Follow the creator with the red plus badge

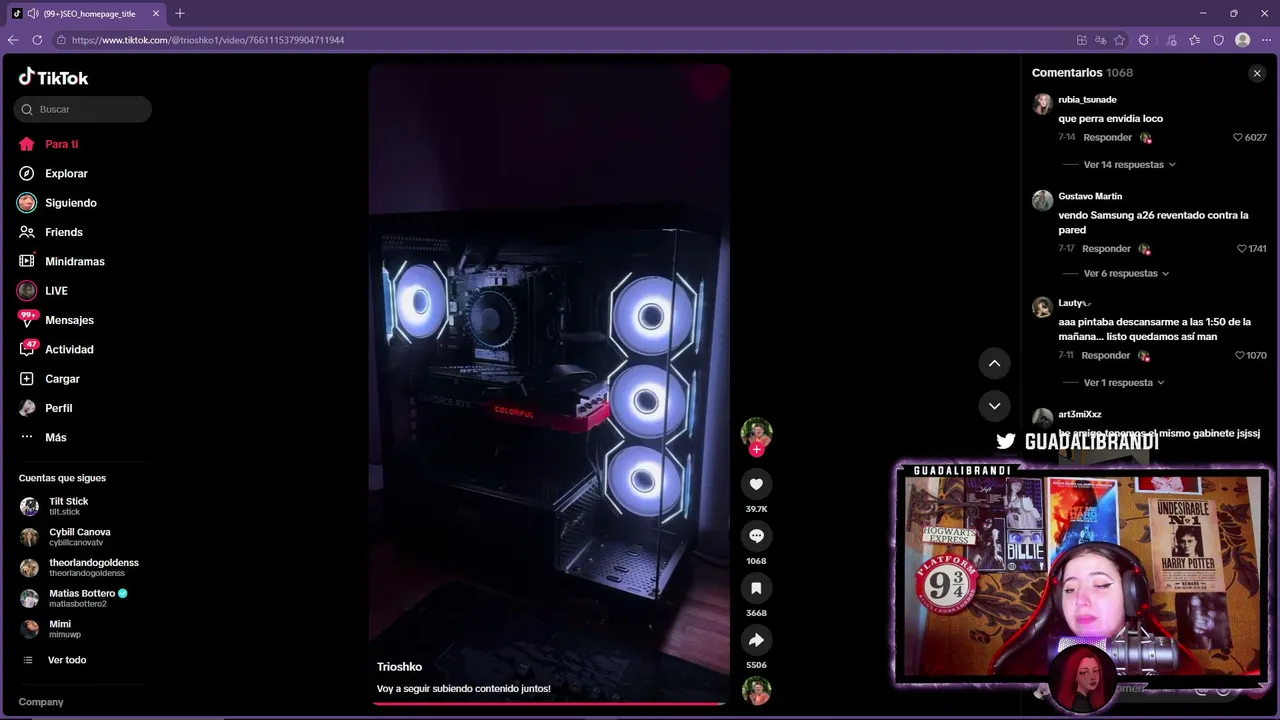pyautogui.click(x=756, y=450)
